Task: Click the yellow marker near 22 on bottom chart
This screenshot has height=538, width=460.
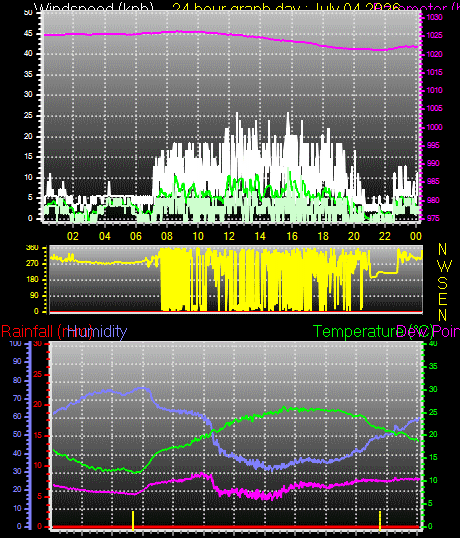Action: point(380,521)
